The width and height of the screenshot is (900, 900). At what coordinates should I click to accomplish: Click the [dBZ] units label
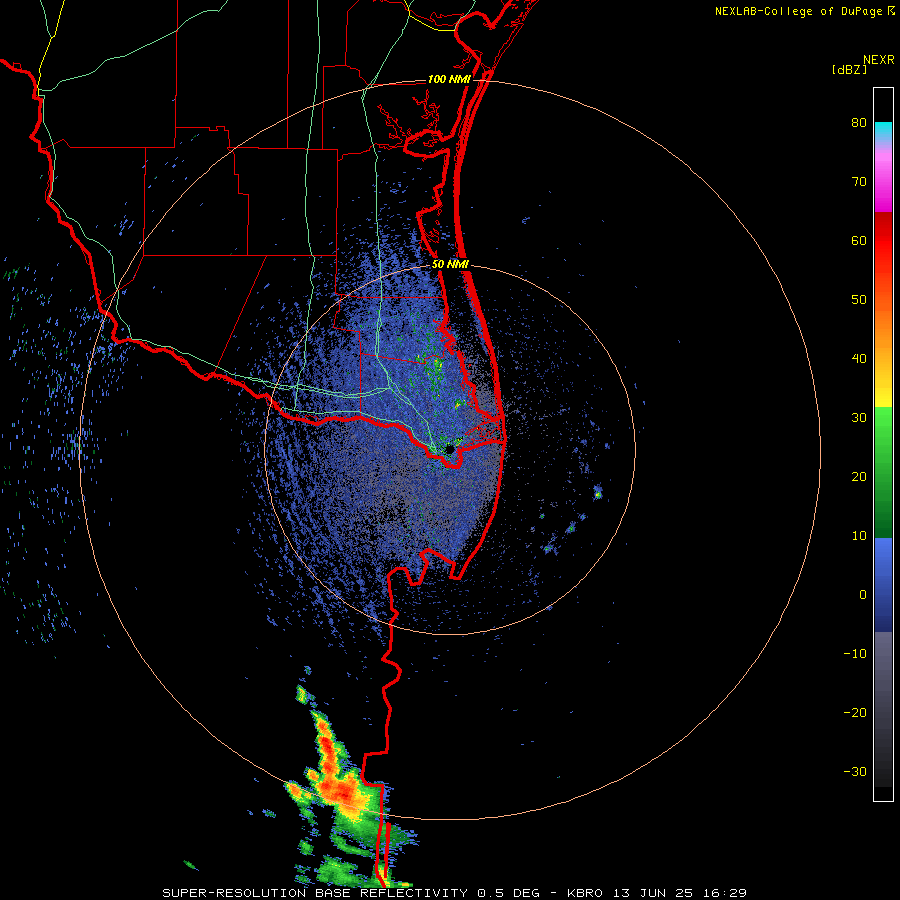pos(849,69)
